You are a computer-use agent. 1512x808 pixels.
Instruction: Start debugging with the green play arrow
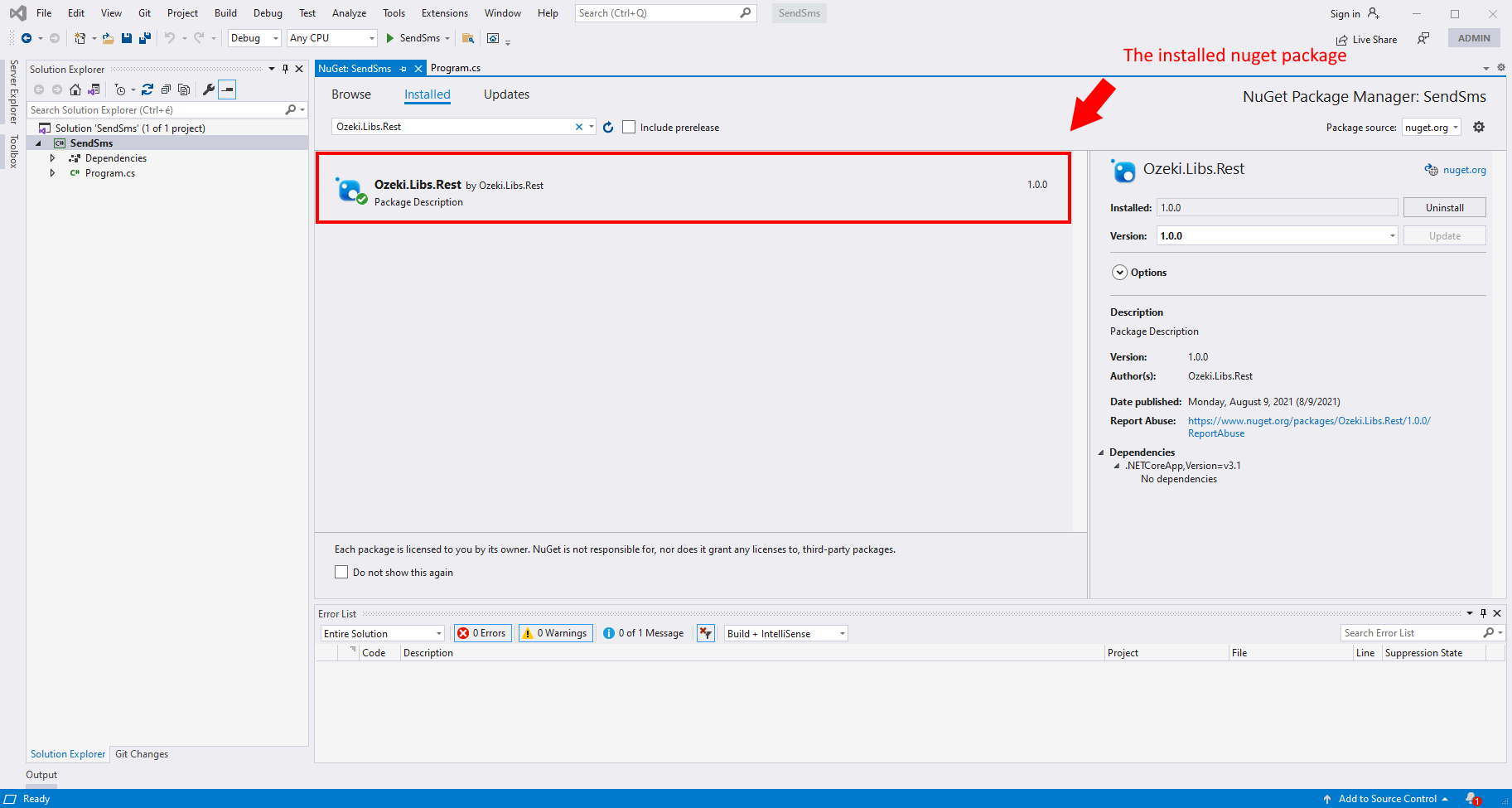[x=390, y=38]
